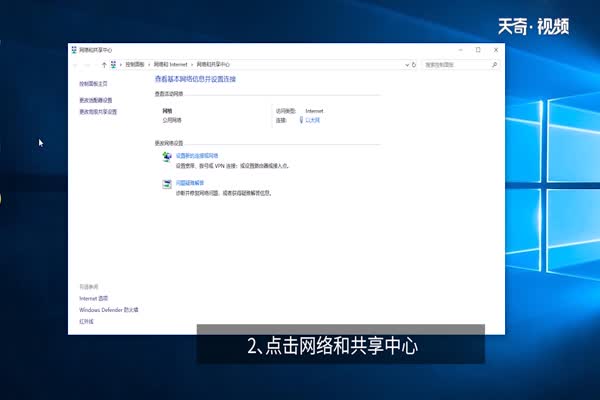The height and width of the screenshot is (400, 600).
Task: Click the back arrow in the address bar
Action: pyautogui.click(x=75, y=65)
